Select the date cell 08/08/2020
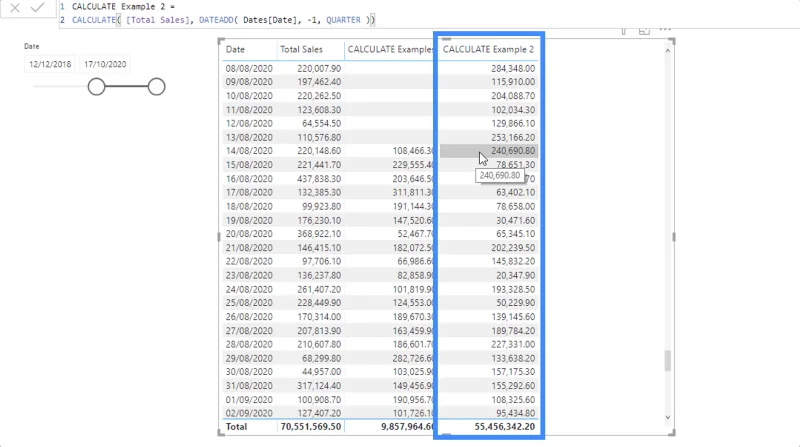Viewport: 800px width, 447px height. click(249, 68)
